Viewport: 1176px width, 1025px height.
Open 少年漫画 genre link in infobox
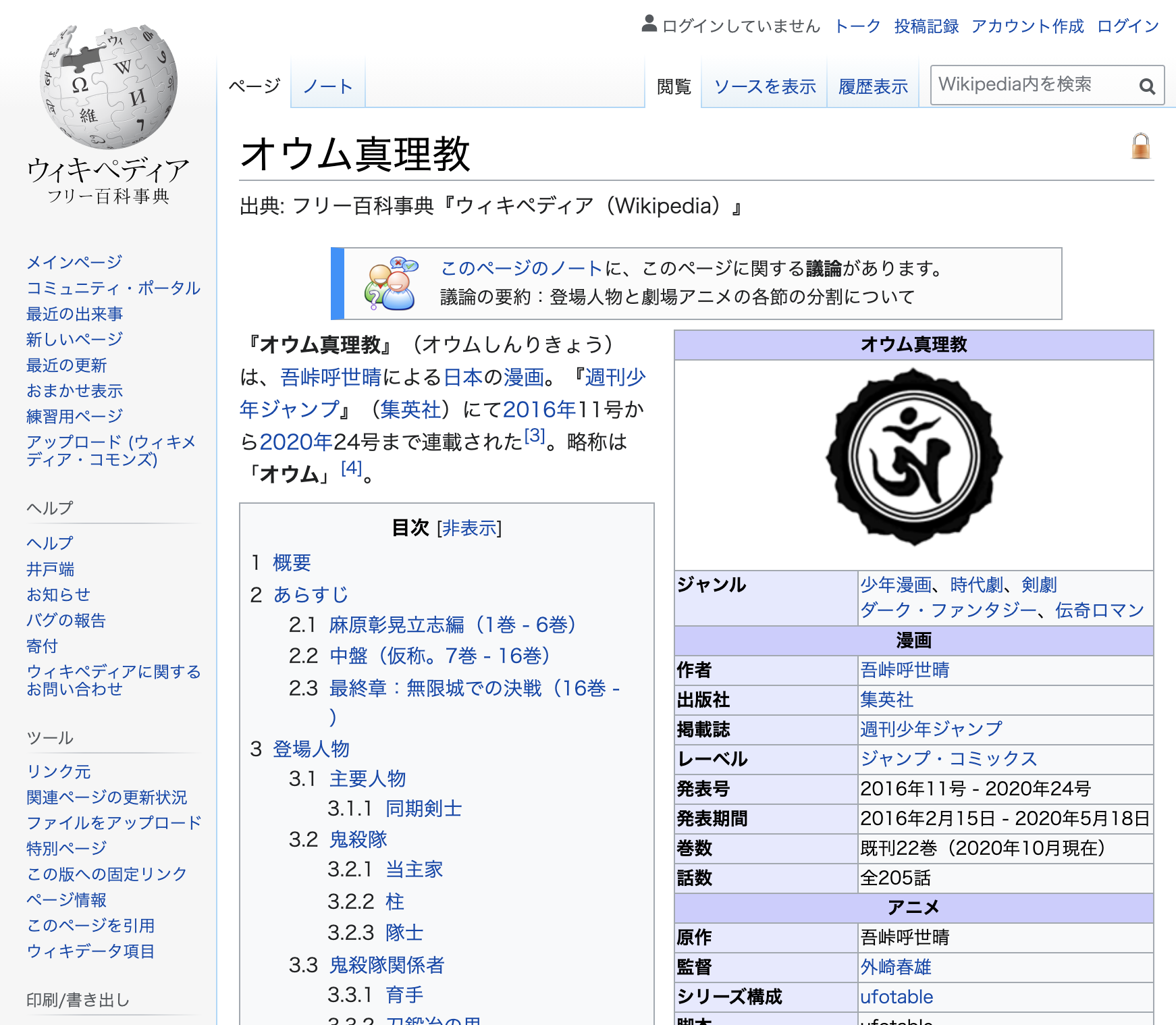pos(896,585)
